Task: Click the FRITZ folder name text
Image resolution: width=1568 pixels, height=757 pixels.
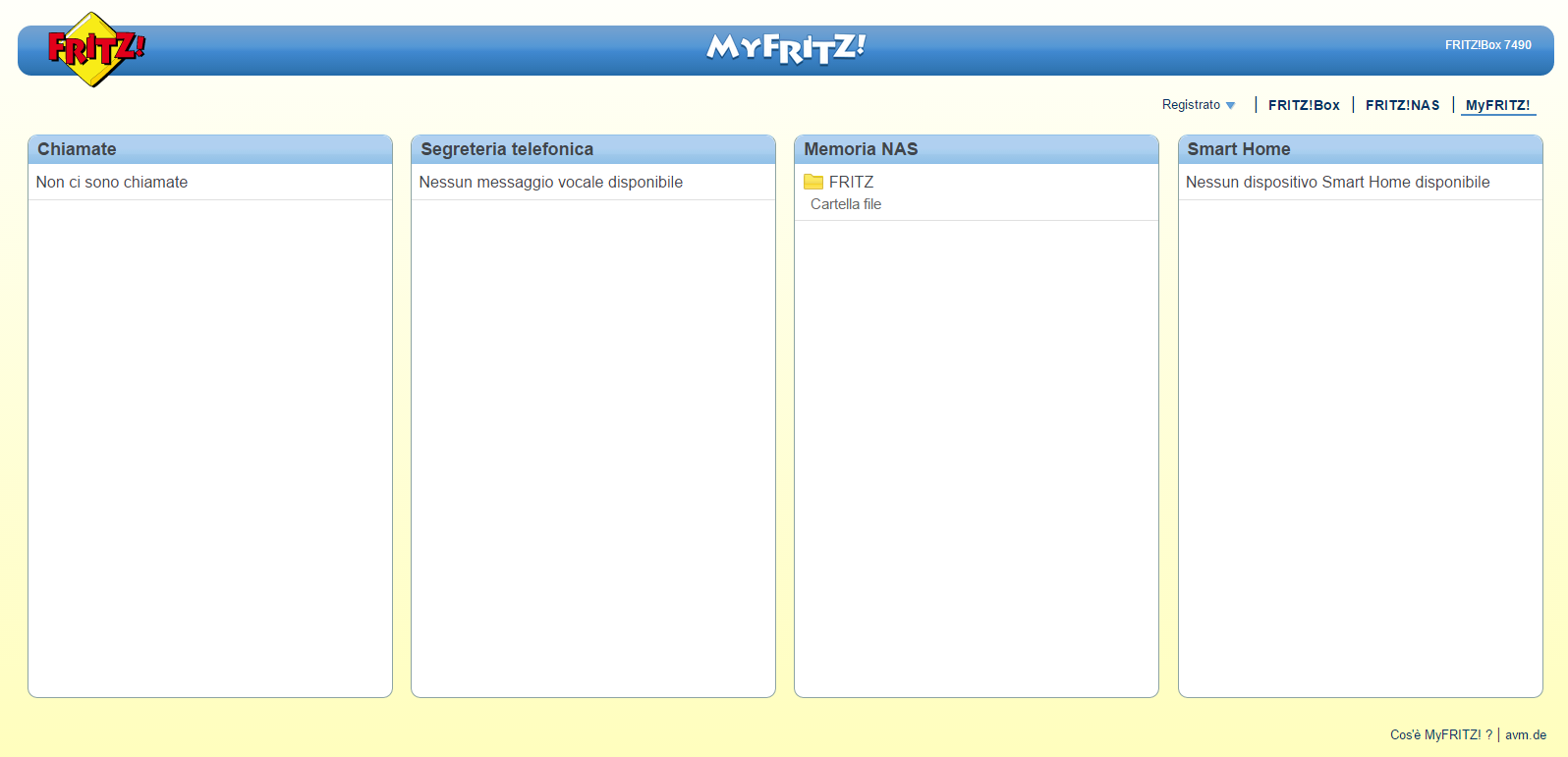Action: coord(851,182)
